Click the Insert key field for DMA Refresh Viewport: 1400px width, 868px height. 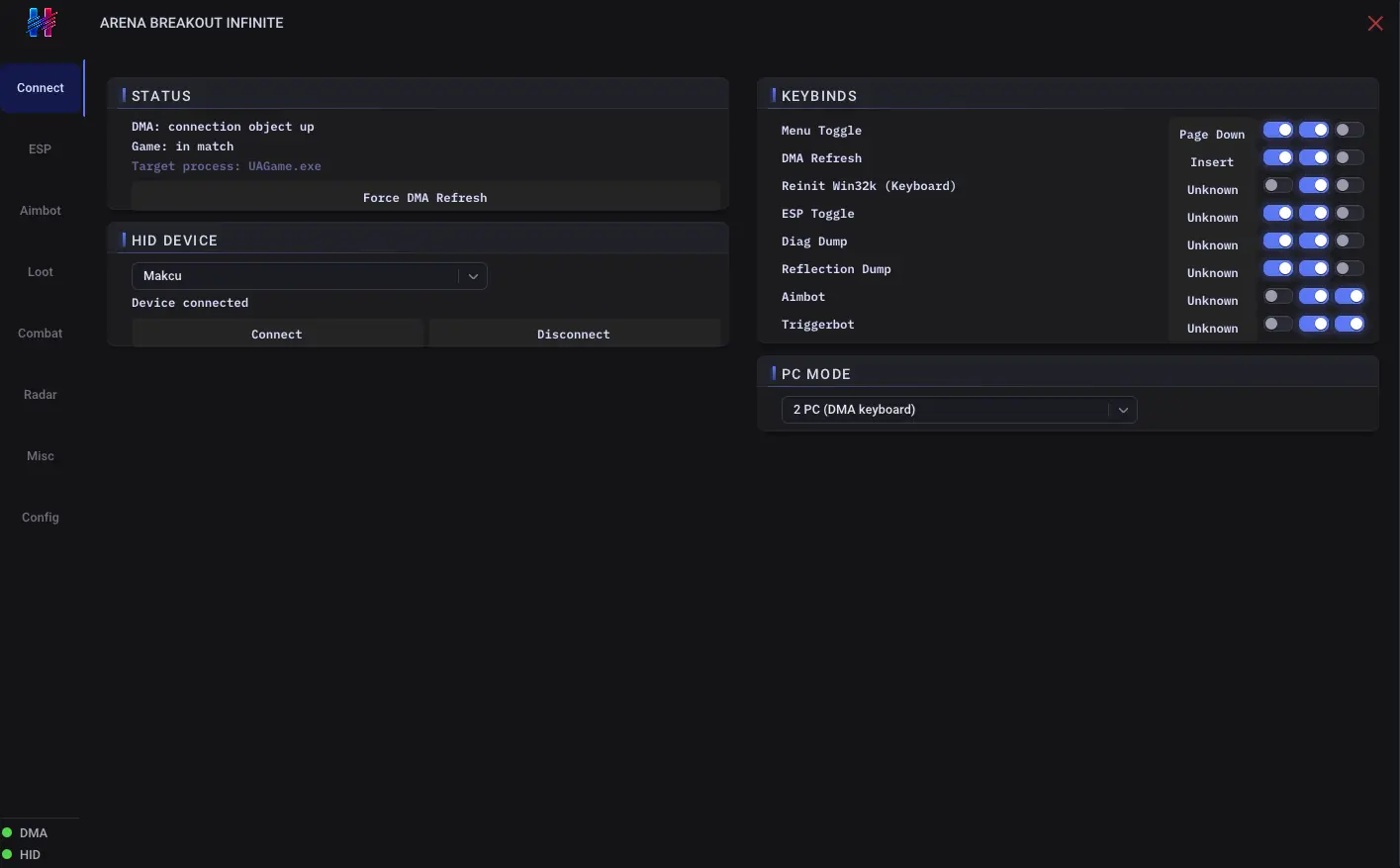[1212, 162]
